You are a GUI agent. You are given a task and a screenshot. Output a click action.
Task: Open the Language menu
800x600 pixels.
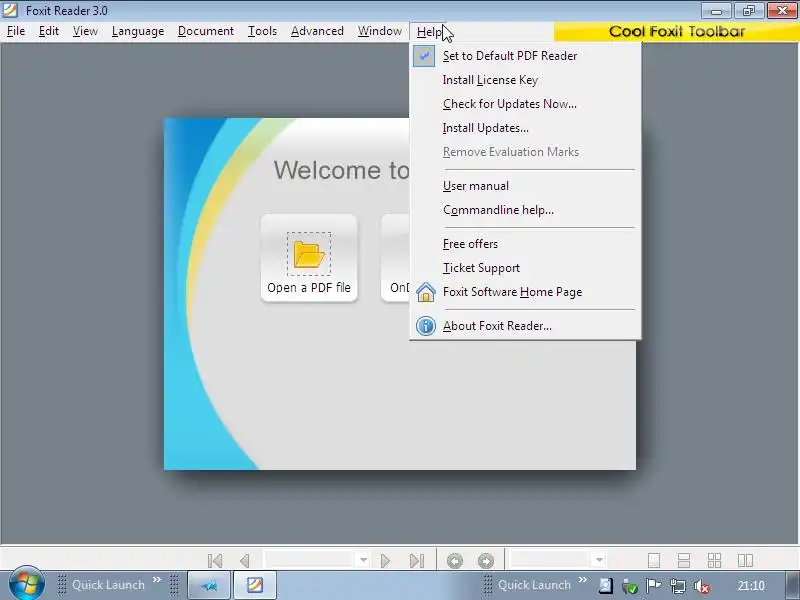138,32
